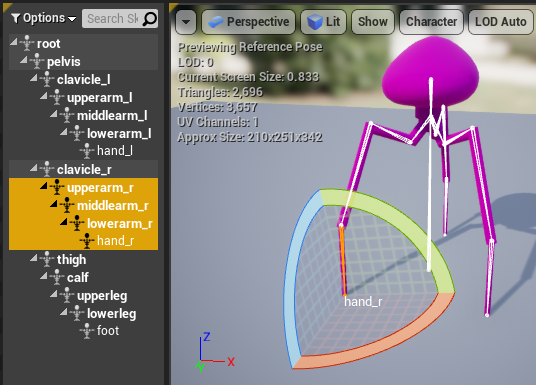Collapse the clavicle_l bone branch
Screen dimensions: 536x385
[x=34, y=78]
